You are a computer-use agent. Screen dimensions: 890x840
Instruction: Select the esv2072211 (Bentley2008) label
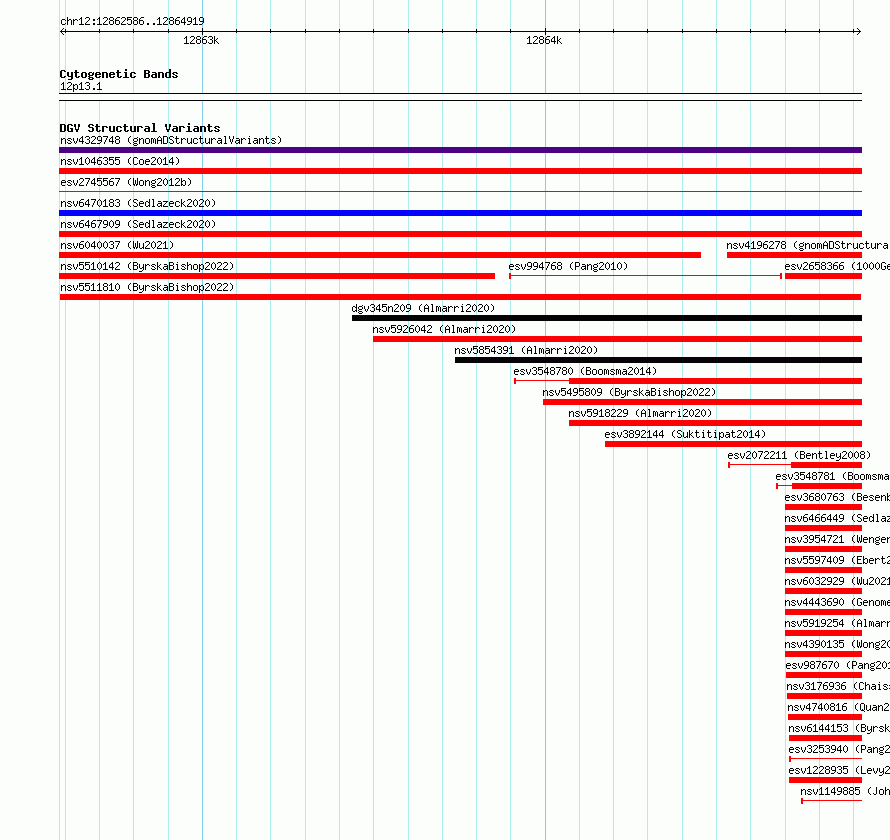tap(799, 455)
